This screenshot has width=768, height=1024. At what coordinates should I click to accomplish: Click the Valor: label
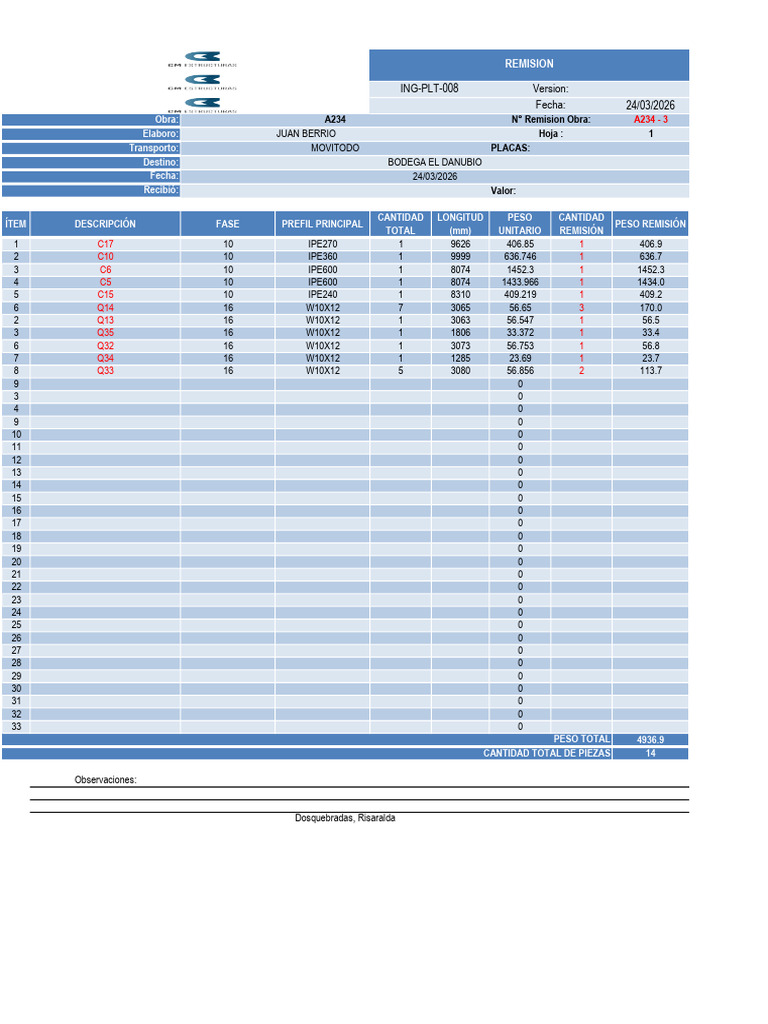point(503,191)
